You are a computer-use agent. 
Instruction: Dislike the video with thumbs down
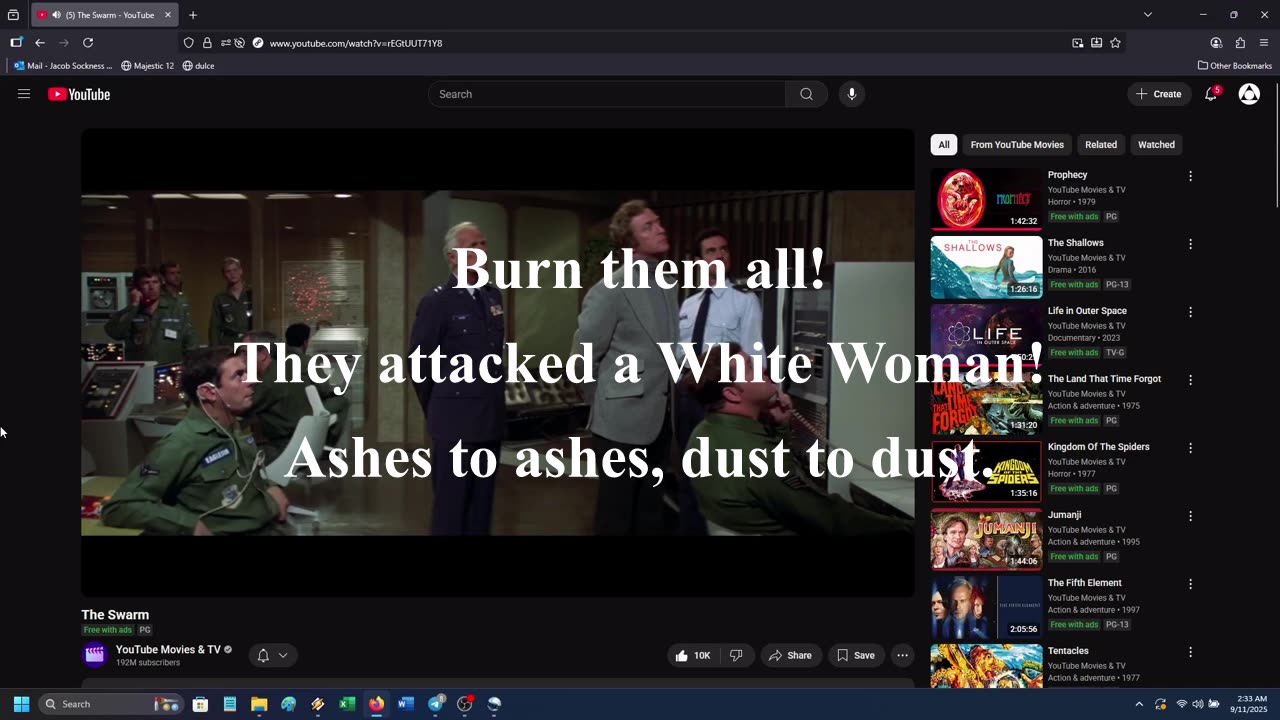736,655
